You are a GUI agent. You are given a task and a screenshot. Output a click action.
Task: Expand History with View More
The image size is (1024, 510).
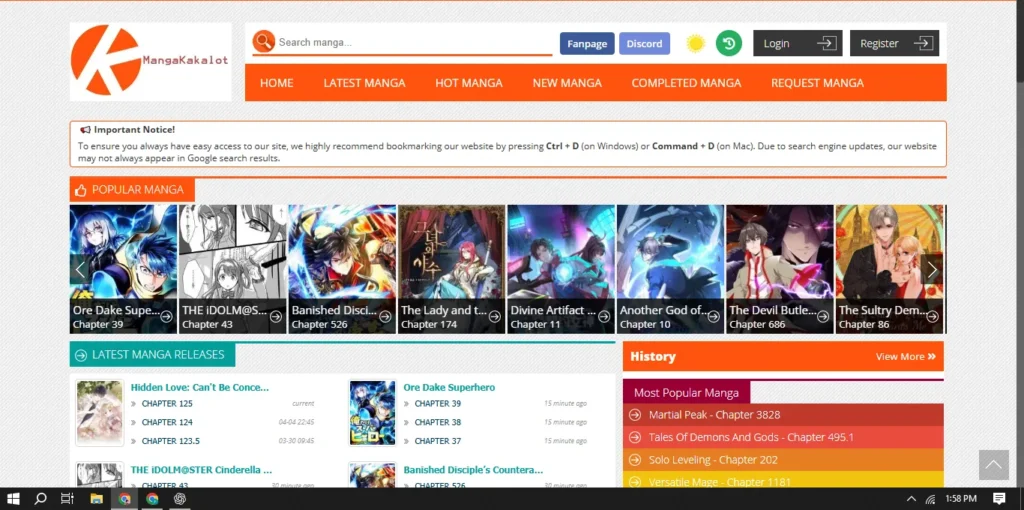tap(905, 356)
